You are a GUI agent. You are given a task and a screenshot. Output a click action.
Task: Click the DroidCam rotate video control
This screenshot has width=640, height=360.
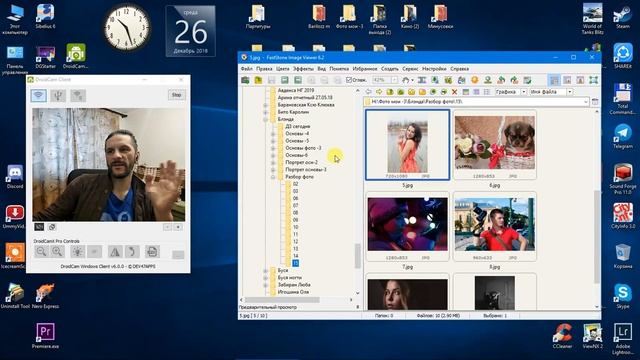pos(132,252)
